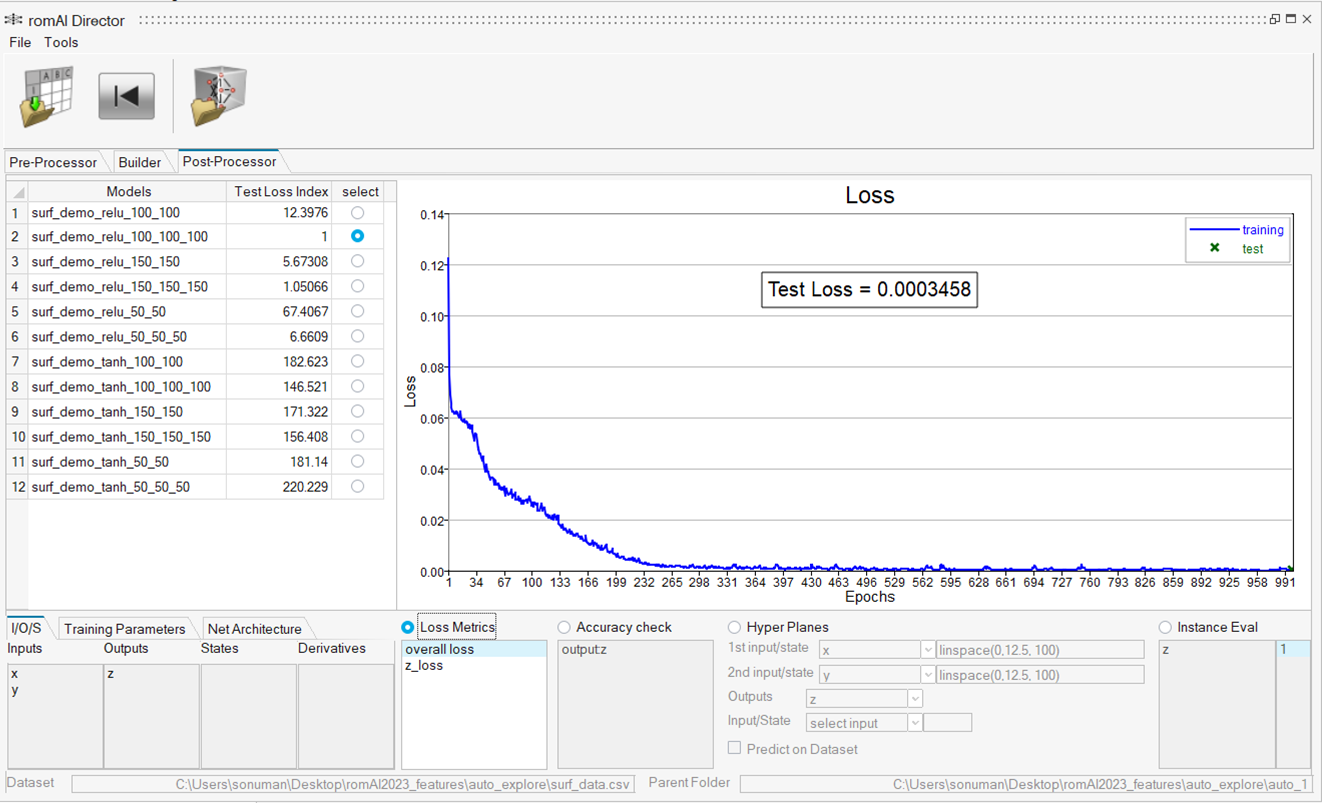Click the table corner select-all triangle
The height and width of the screenshot is (803, 1322).
point(17,191)
